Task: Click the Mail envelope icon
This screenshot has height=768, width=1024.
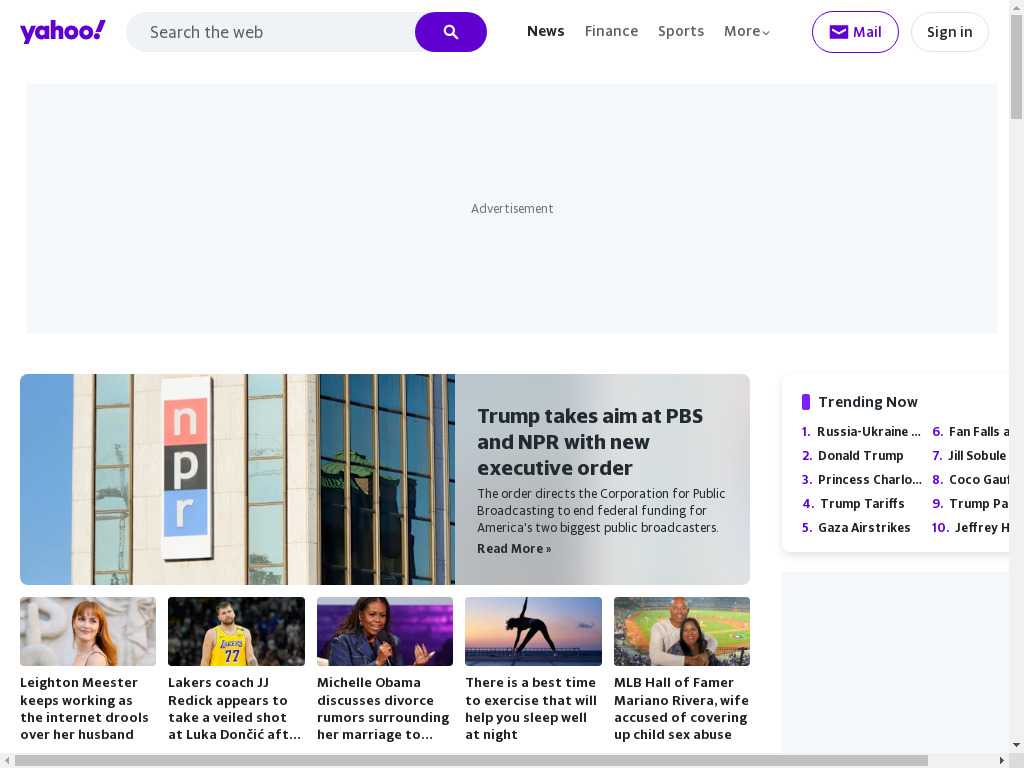Action: (839, 32)
